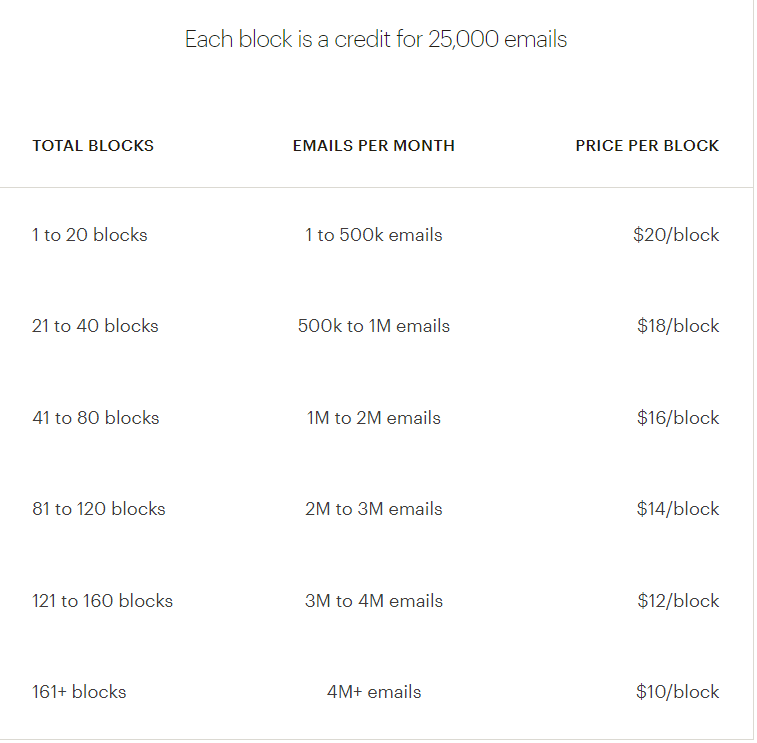Screen dimensions: 757x743
Task: Click the '1 to 20 blocks' cell
Action: pos(90,235)
